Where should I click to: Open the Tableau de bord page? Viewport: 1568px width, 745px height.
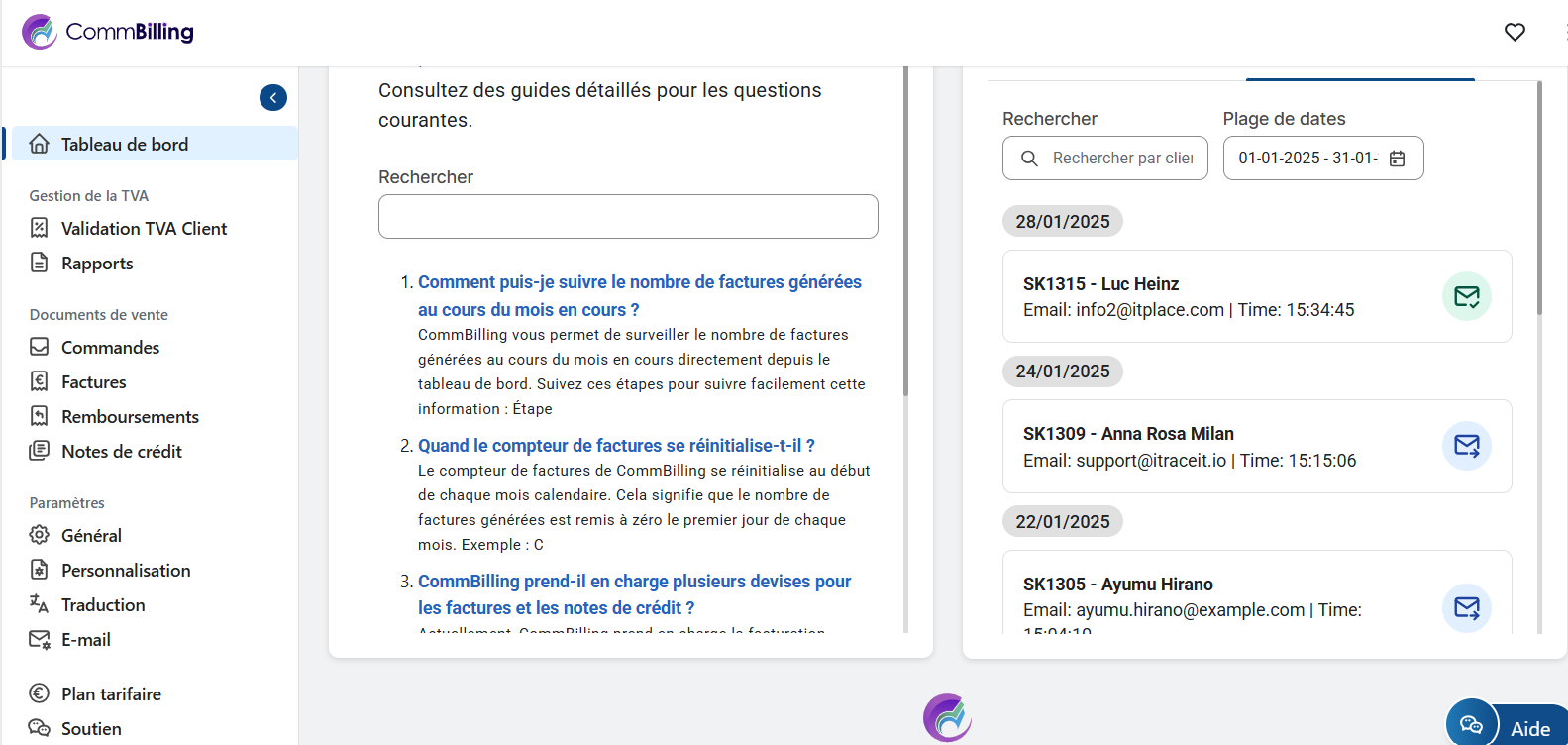pyautogui.click(x=125, y=145)
